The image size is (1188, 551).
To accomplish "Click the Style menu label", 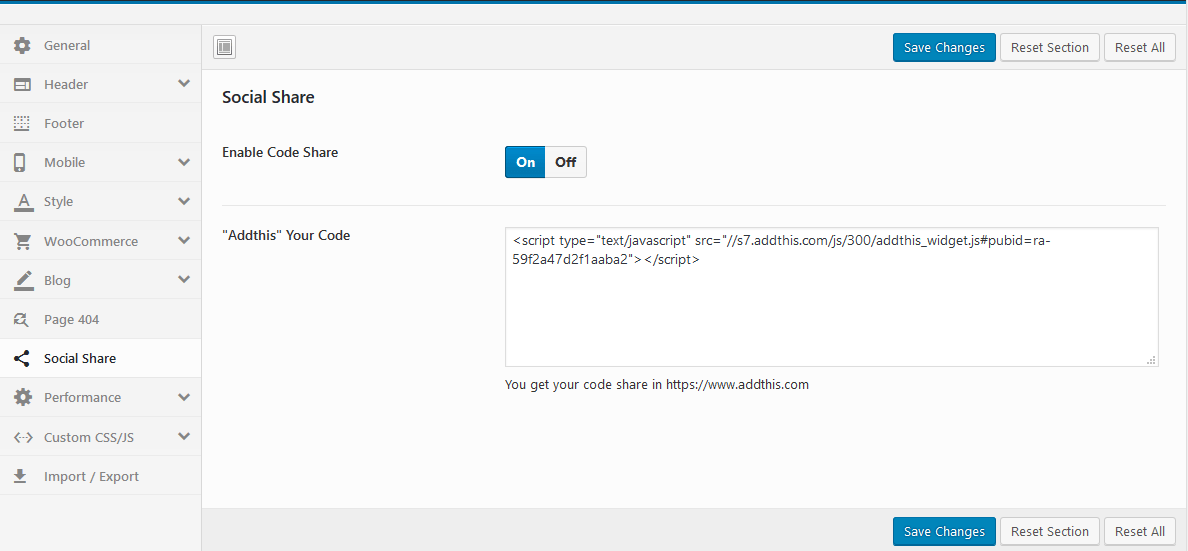I will click(x=58, y=202).
